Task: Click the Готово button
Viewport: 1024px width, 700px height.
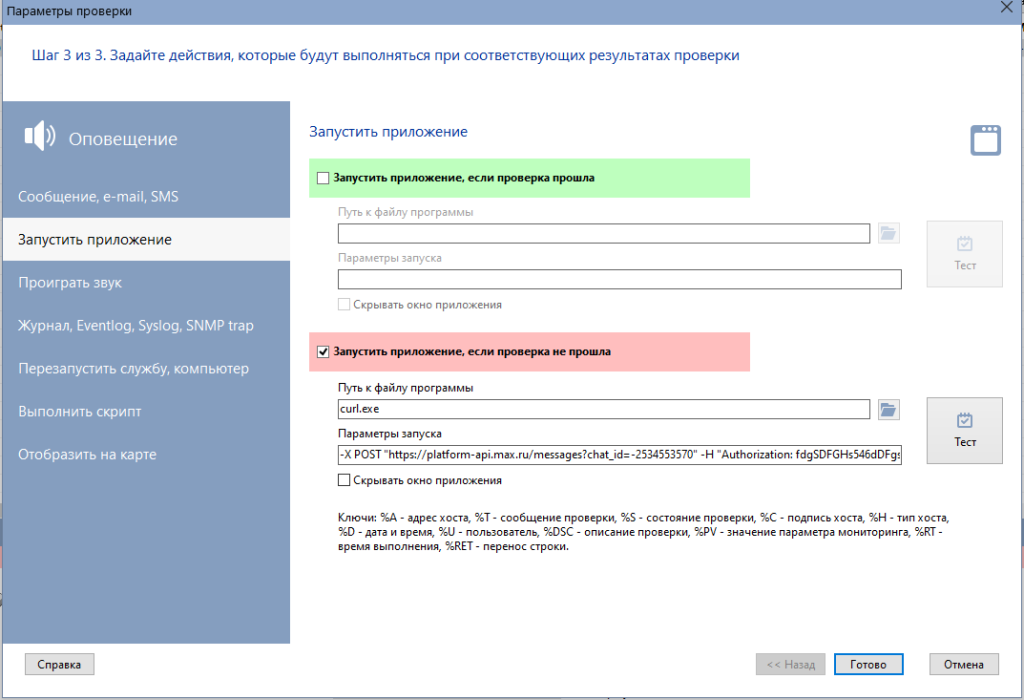Action: (x=868, y=664)
